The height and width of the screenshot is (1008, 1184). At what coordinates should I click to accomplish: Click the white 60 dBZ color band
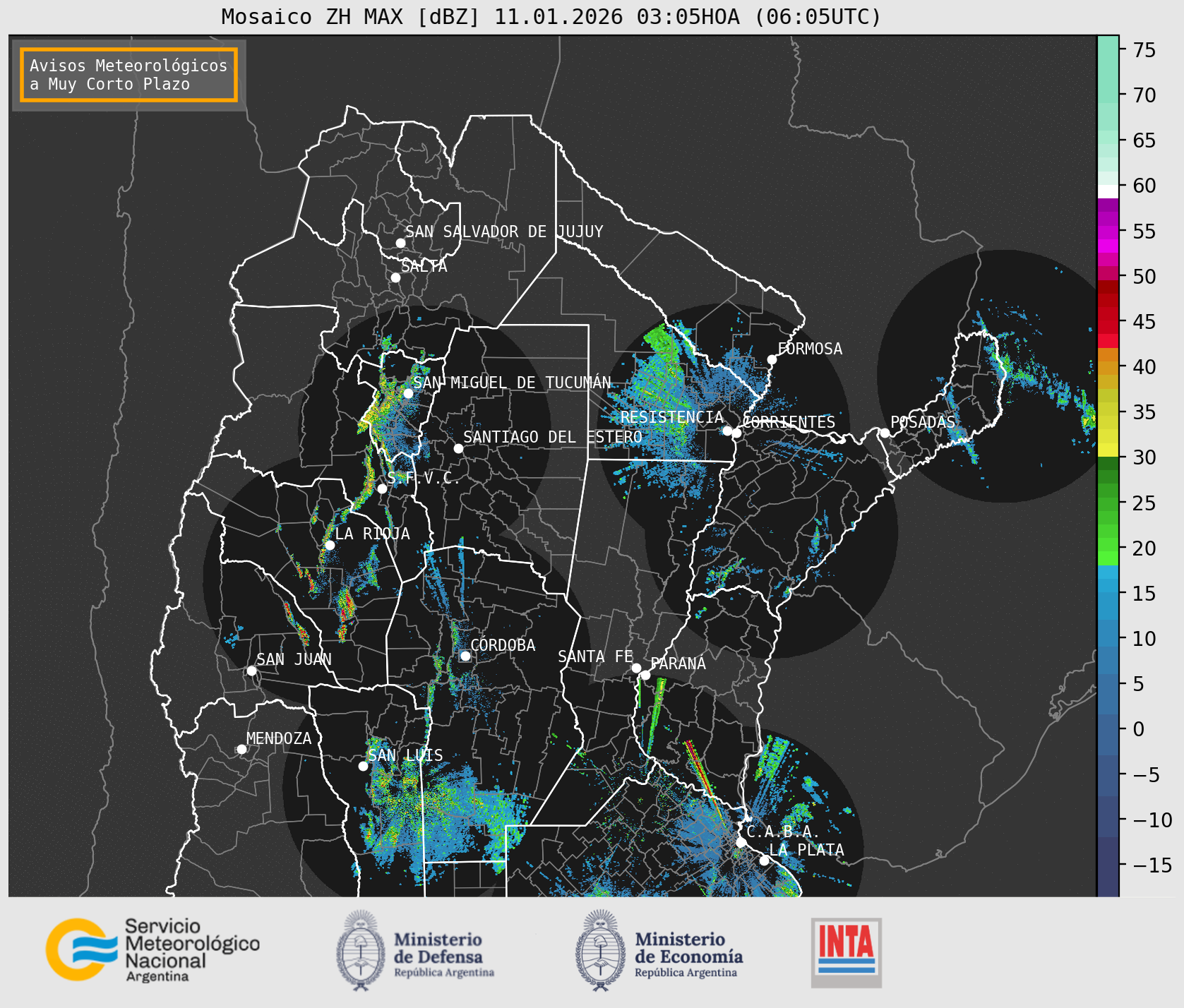pyautogui.click(x=1108, y=191)
